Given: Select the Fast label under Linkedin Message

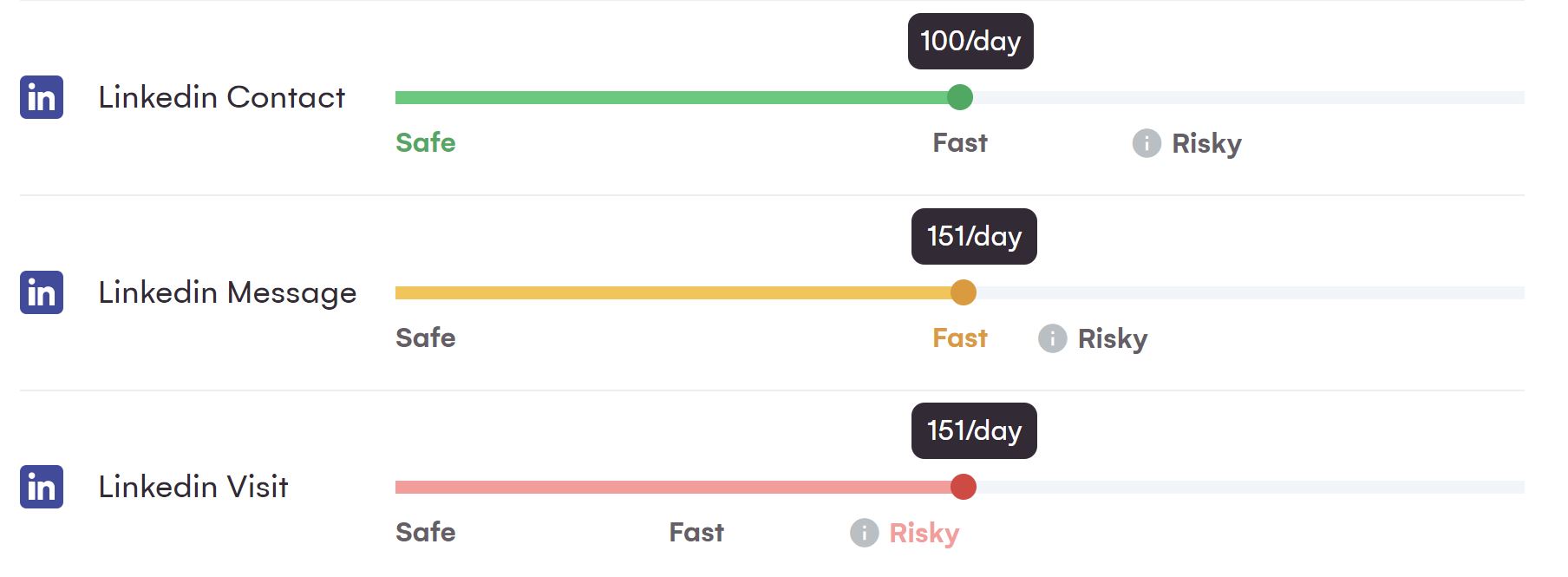Looking at the screenshot, I should (959, 338).
